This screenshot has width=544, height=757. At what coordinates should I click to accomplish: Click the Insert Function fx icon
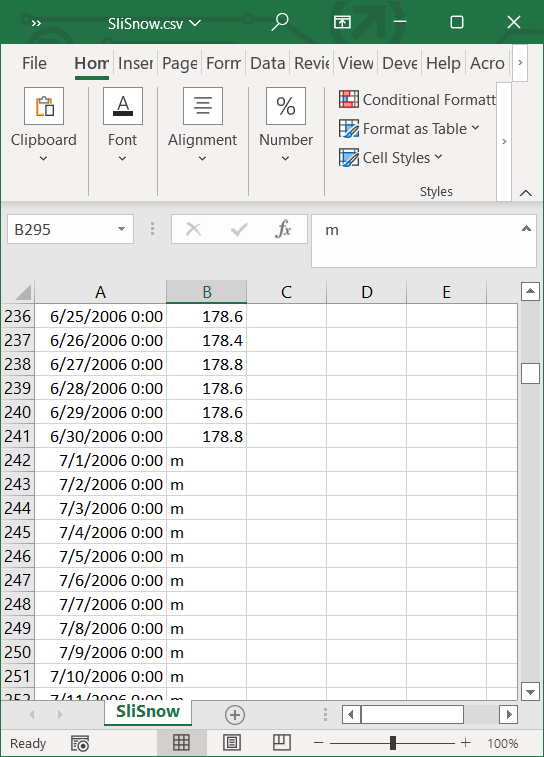tap(283, 229)
